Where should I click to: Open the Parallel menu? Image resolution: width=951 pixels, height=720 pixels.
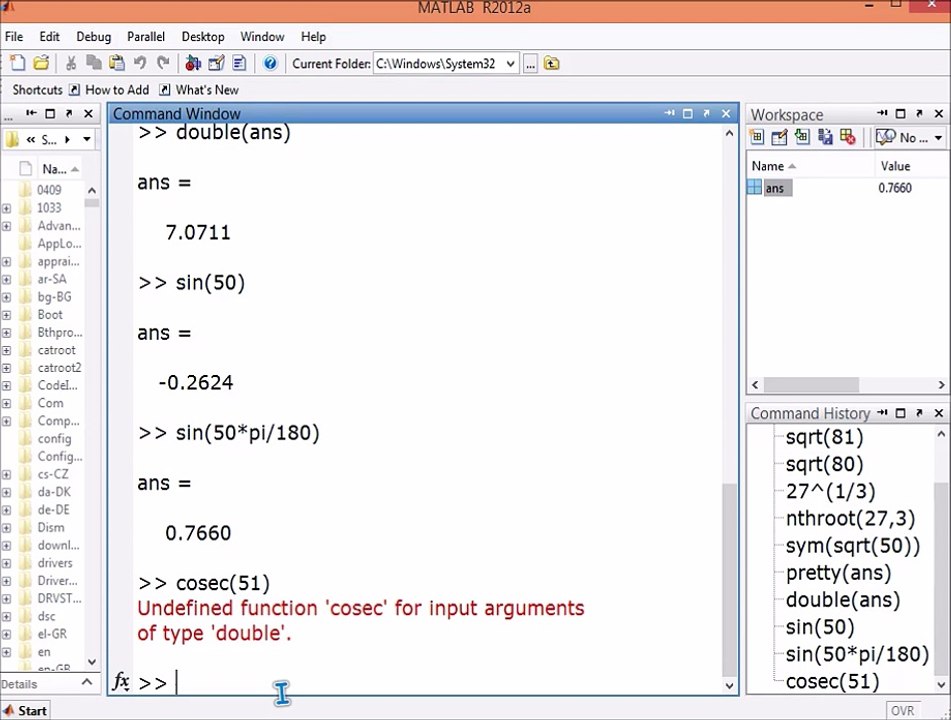click(146, 36)
